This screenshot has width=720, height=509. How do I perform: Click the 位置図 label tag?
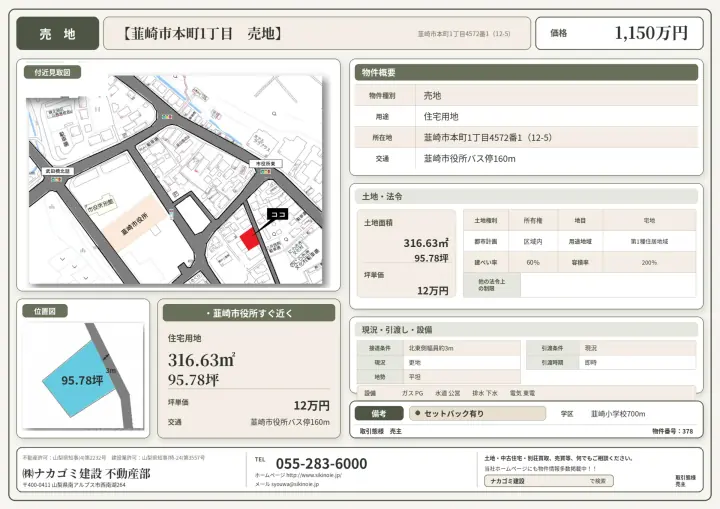pyautogui.click(x=45, y=311)
